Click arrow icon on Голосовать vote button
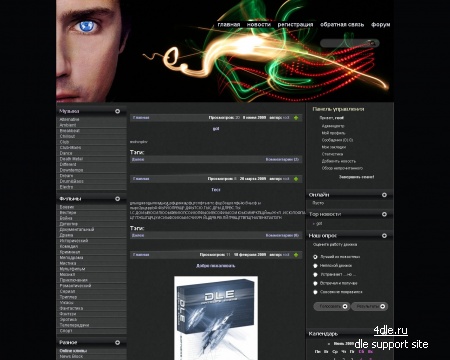This screenshot has width=450, height=360. (x=345, y=306)
